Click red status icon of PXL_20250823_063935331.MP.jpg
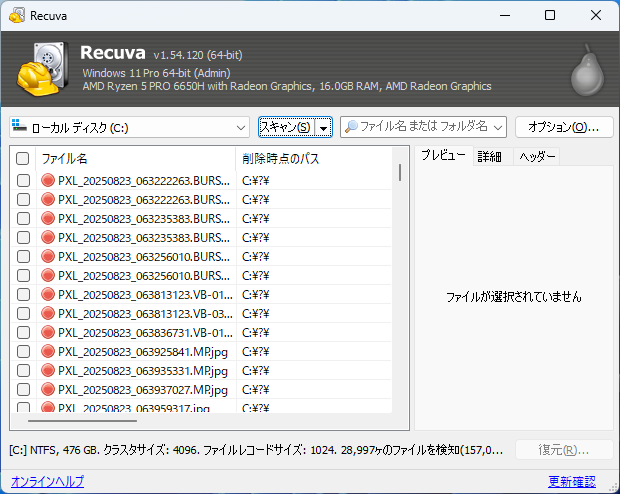This screenshot has width=620, height=494. [x=48, y=370]
